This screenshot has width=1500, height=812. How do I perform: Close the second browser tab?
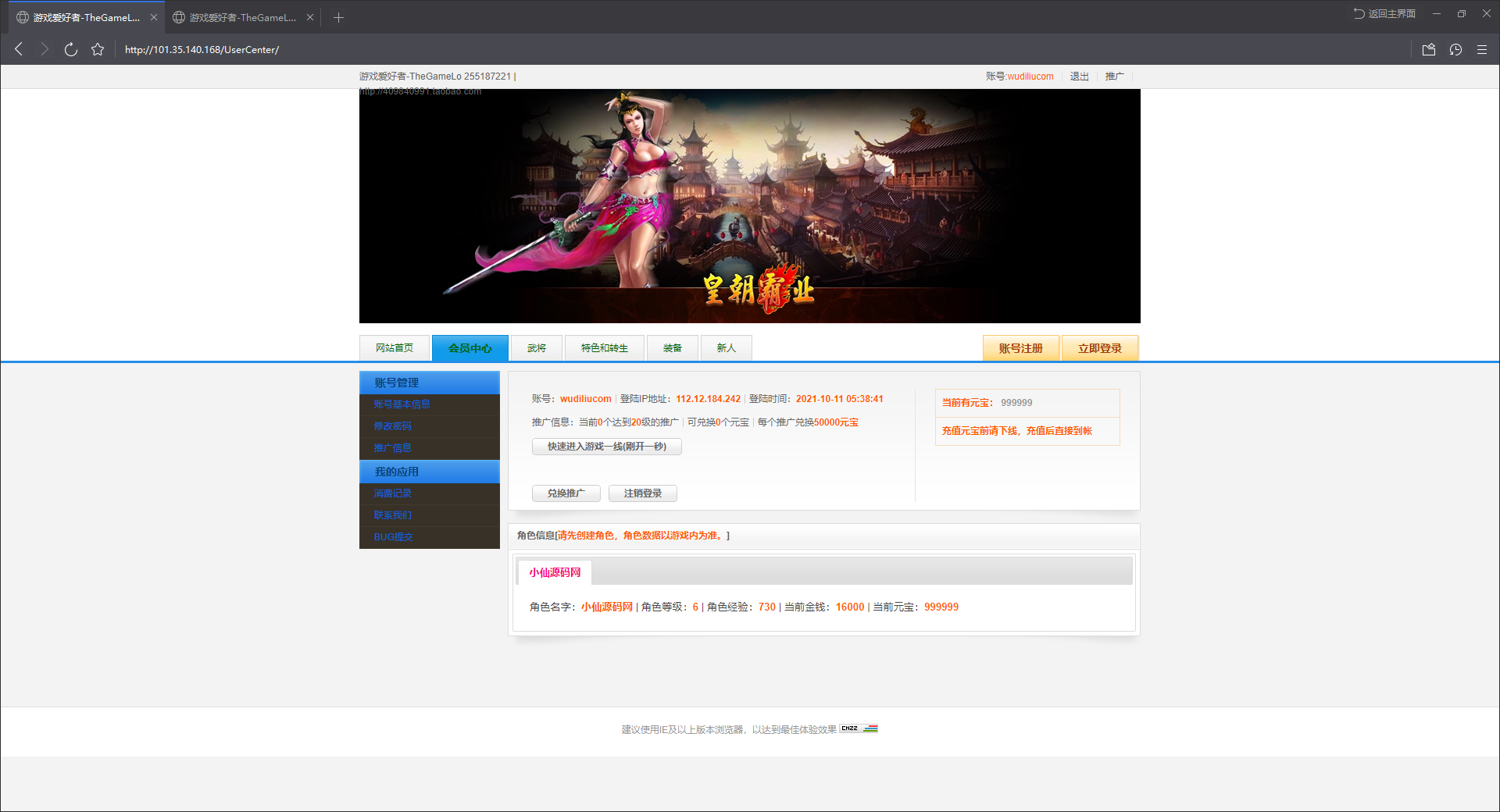point(310,17)
